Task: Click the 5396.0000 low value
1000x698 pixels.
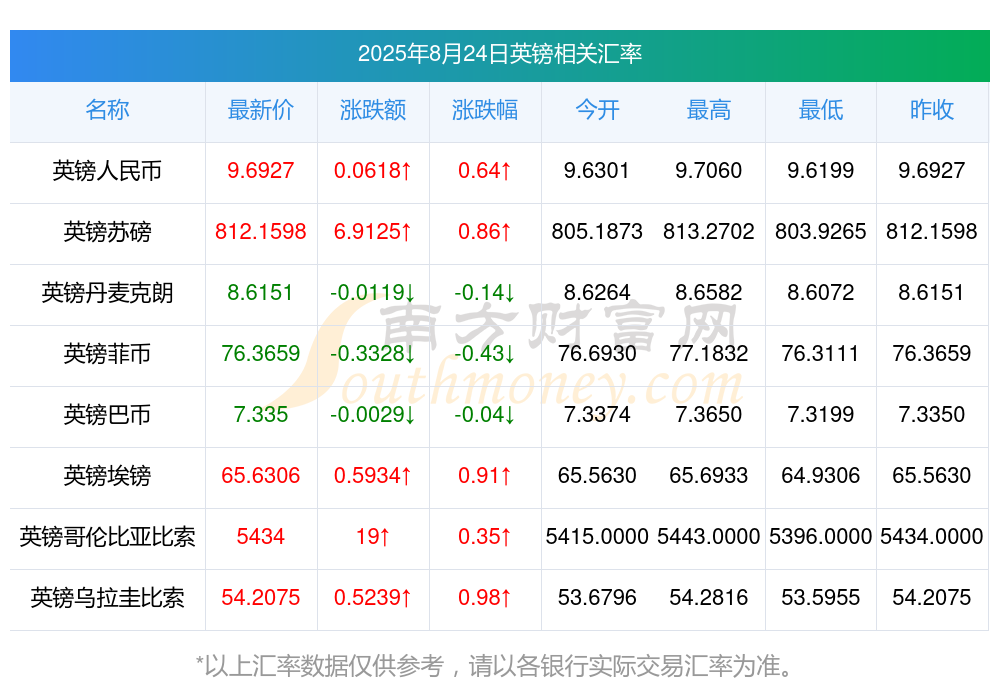Action: point(821,536)
